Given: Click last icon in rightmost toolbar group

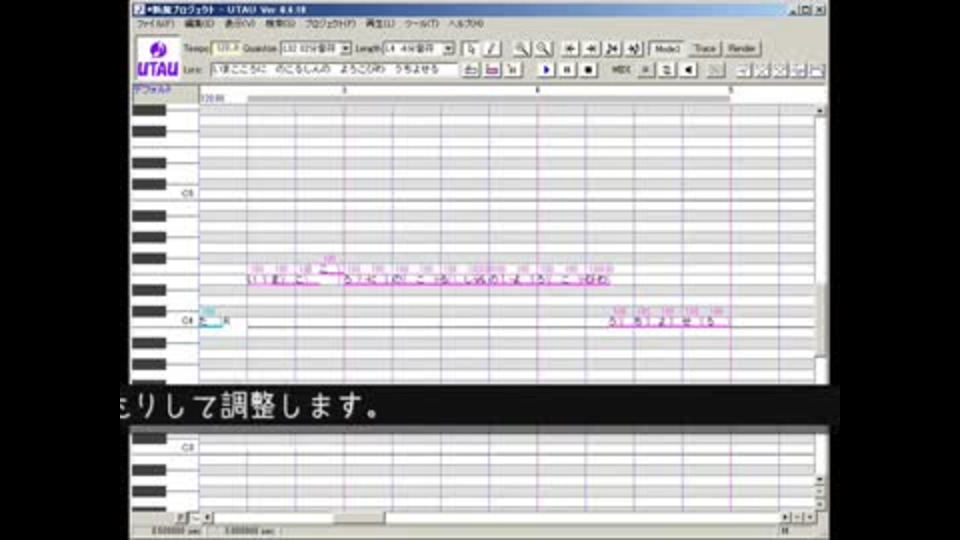Looking at the screenshot, I should (x=817, y=70).
